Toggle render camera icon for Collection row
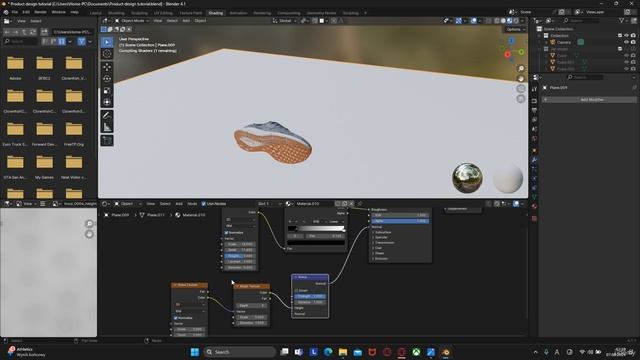The width and height of the screenshot is (640, 360). (x=633, y=36)
